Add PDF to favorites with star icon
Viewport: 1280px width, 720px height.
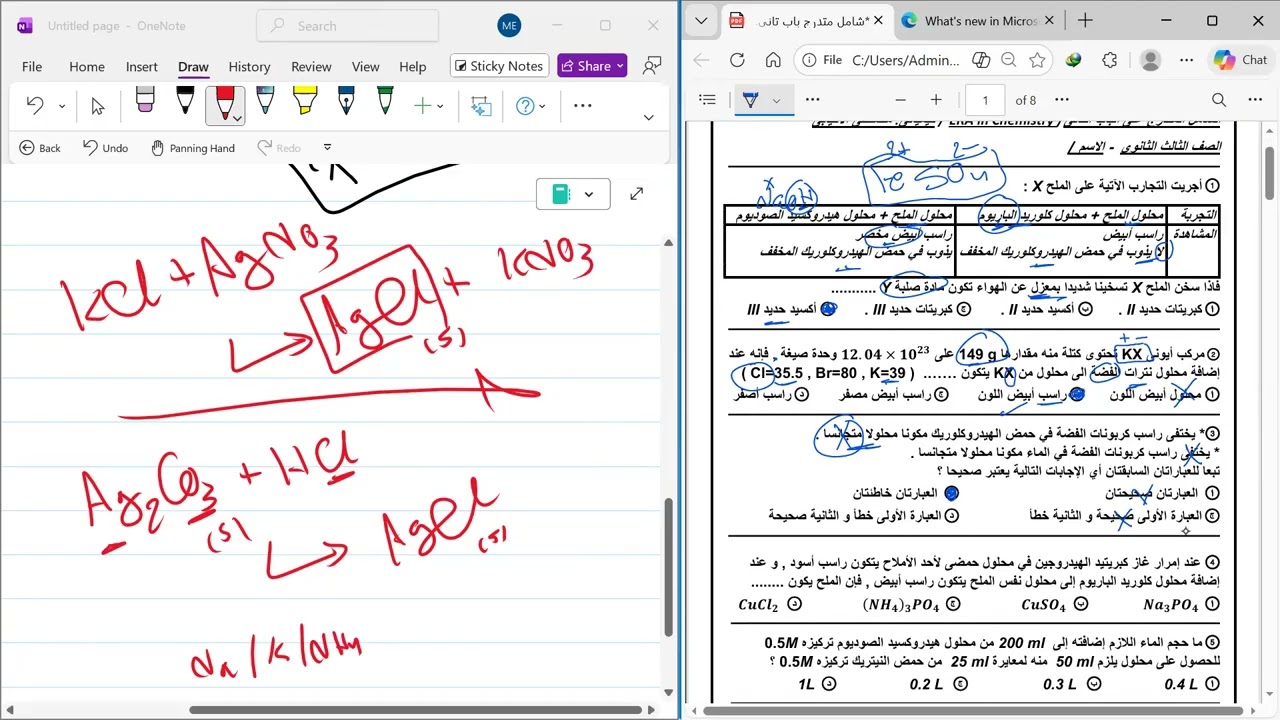point(1037,60)
